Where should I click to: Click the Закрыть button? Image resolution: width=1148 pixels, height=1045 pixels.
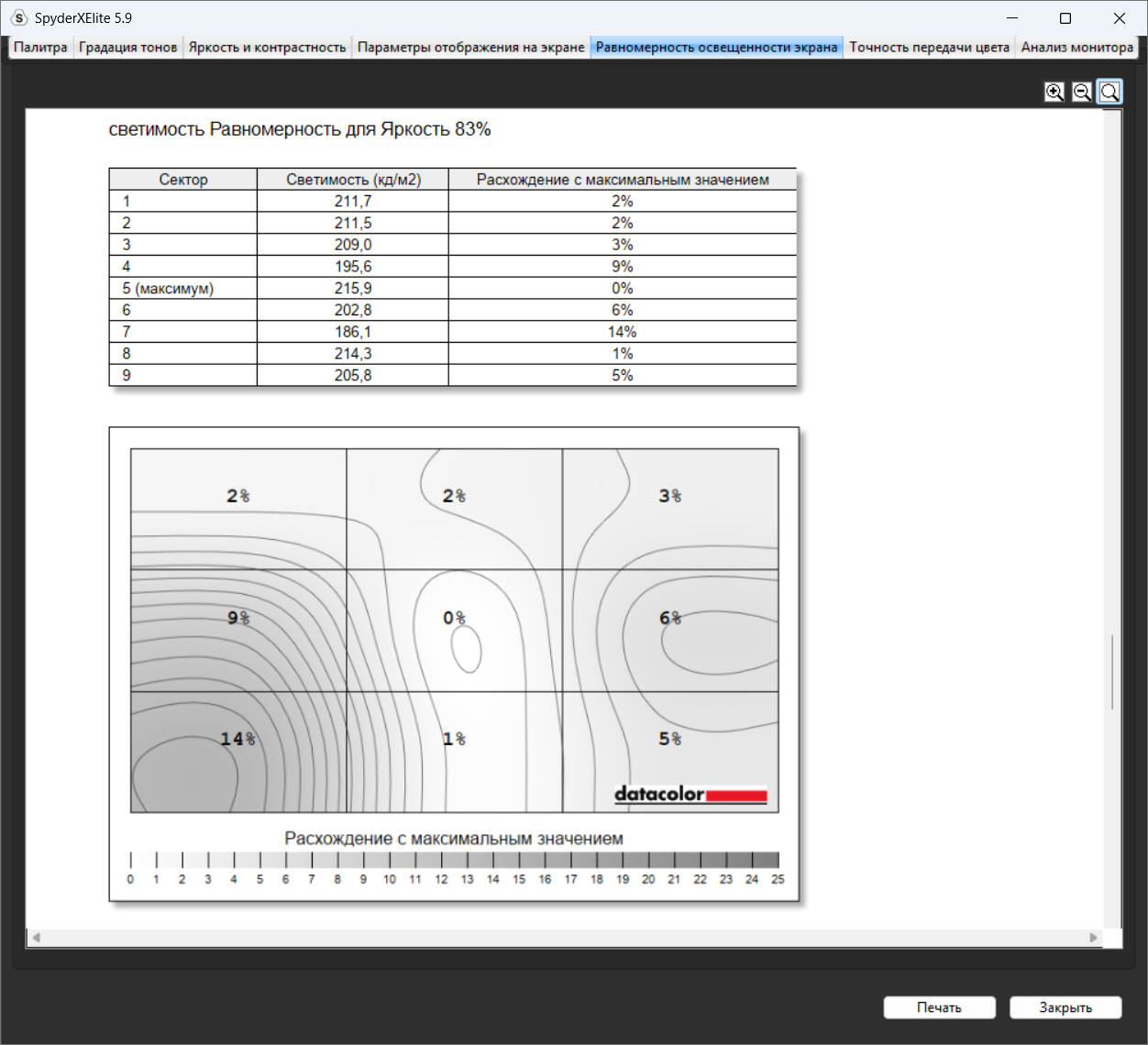[1065, 1007]
